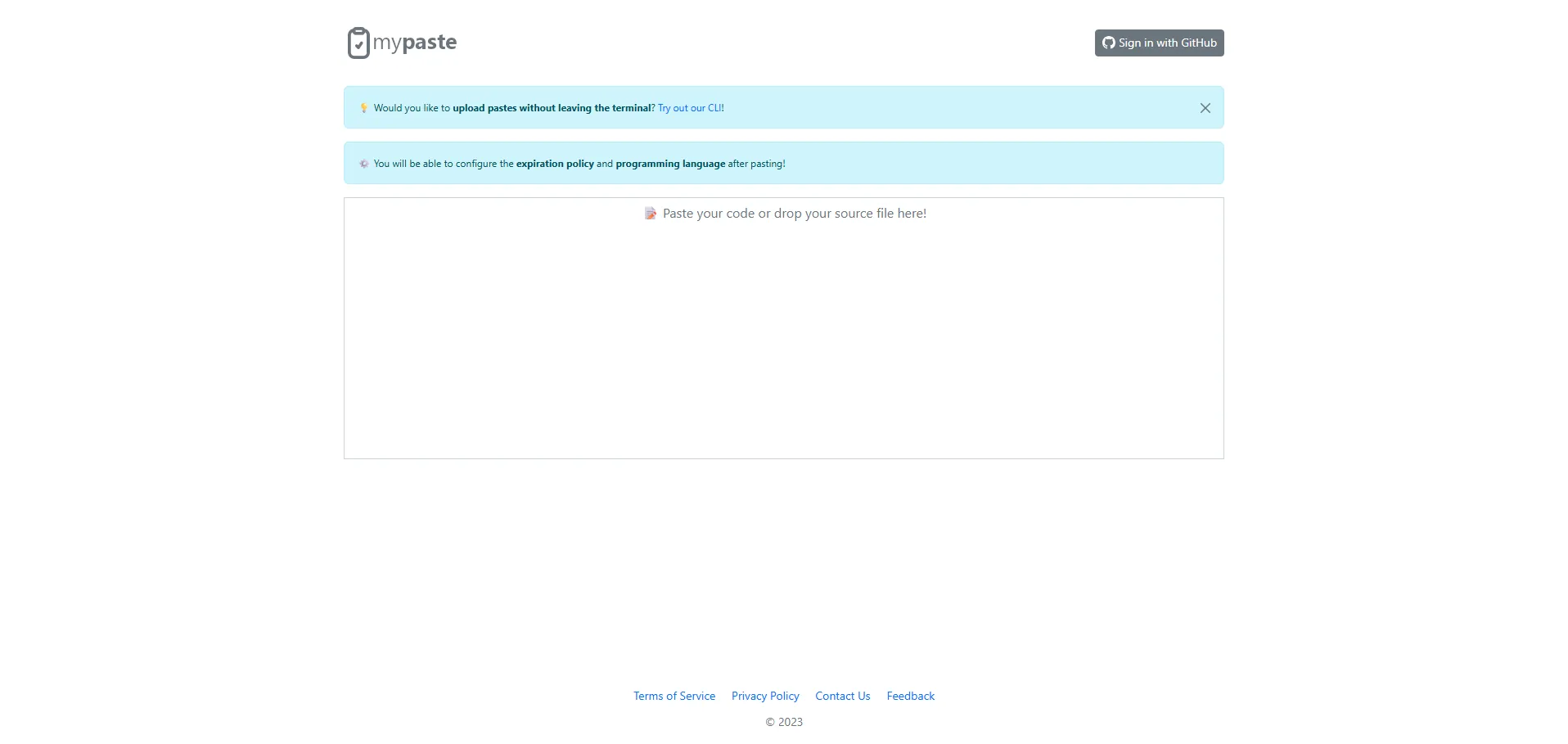
Task: View the Privacy Policy
Action: click(764, 696)
